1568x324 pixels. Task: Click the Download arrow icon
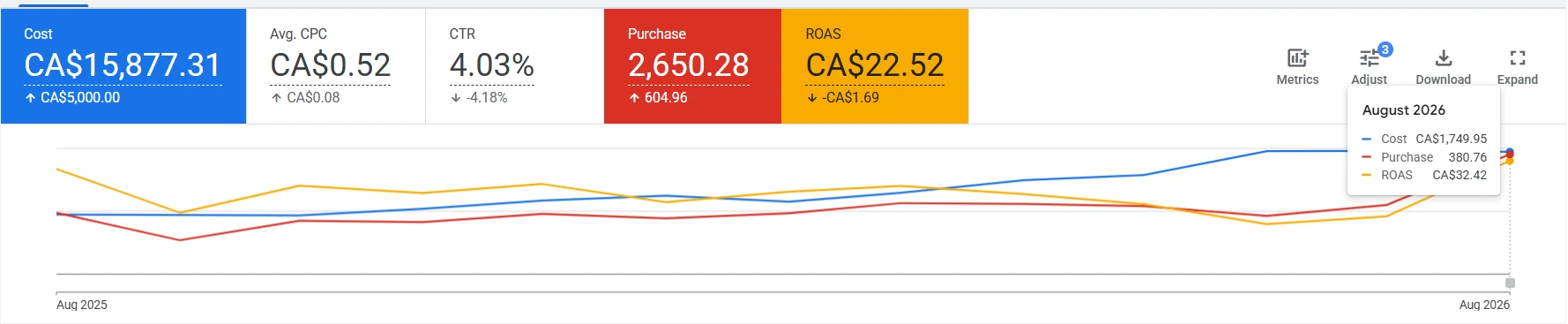1443,58
